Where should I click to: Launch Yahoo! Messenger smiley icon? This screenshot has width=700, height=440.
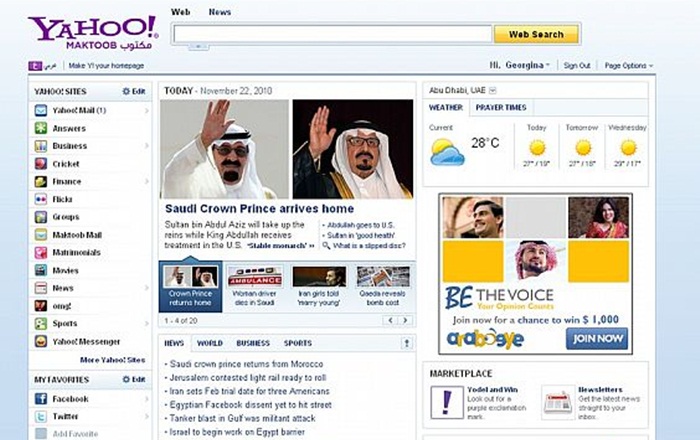pyautogui.click(x=41, y=341)
